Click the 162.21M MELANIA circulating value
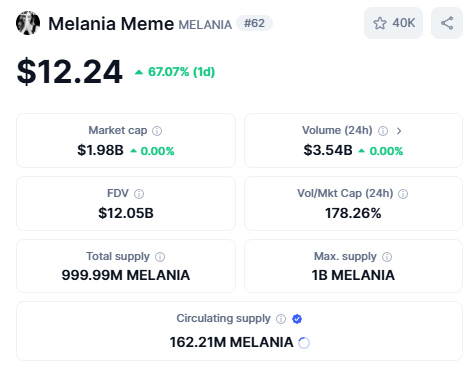This screenshot has width=465, height=368. (x=231, y=342)
